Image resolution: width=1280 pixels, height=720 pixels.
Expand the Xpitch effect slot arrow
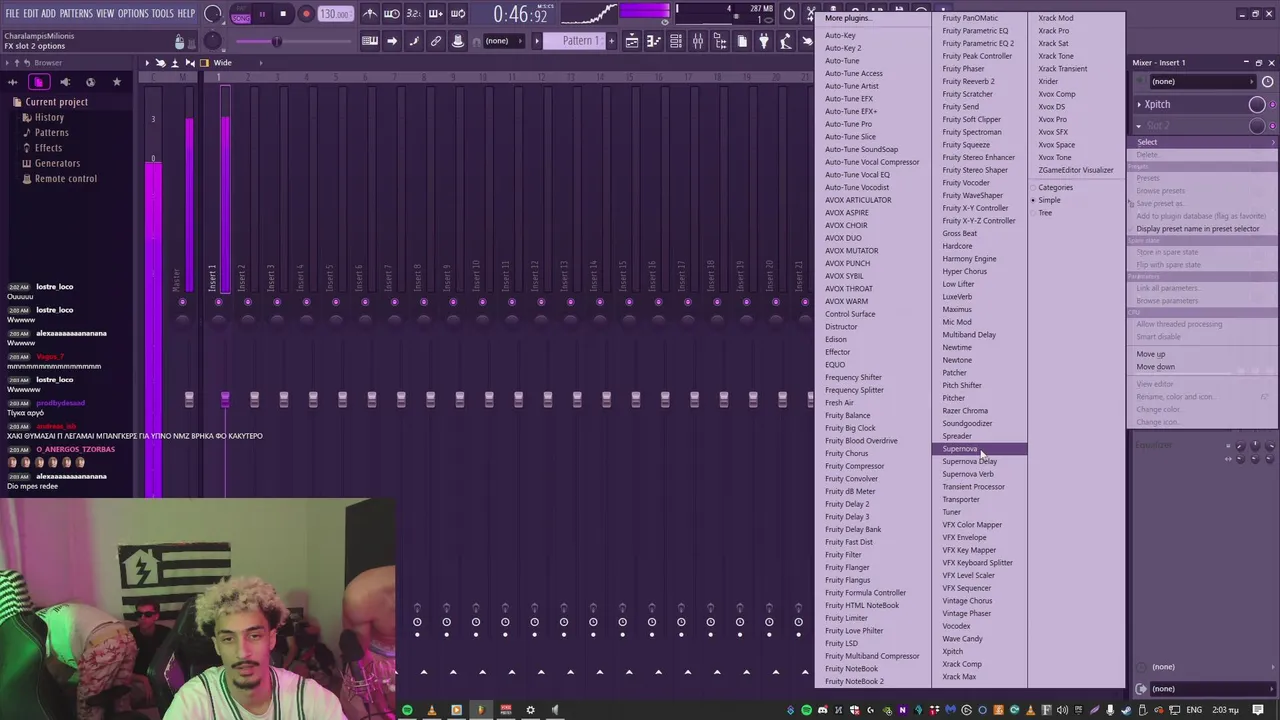(1138, 104)
